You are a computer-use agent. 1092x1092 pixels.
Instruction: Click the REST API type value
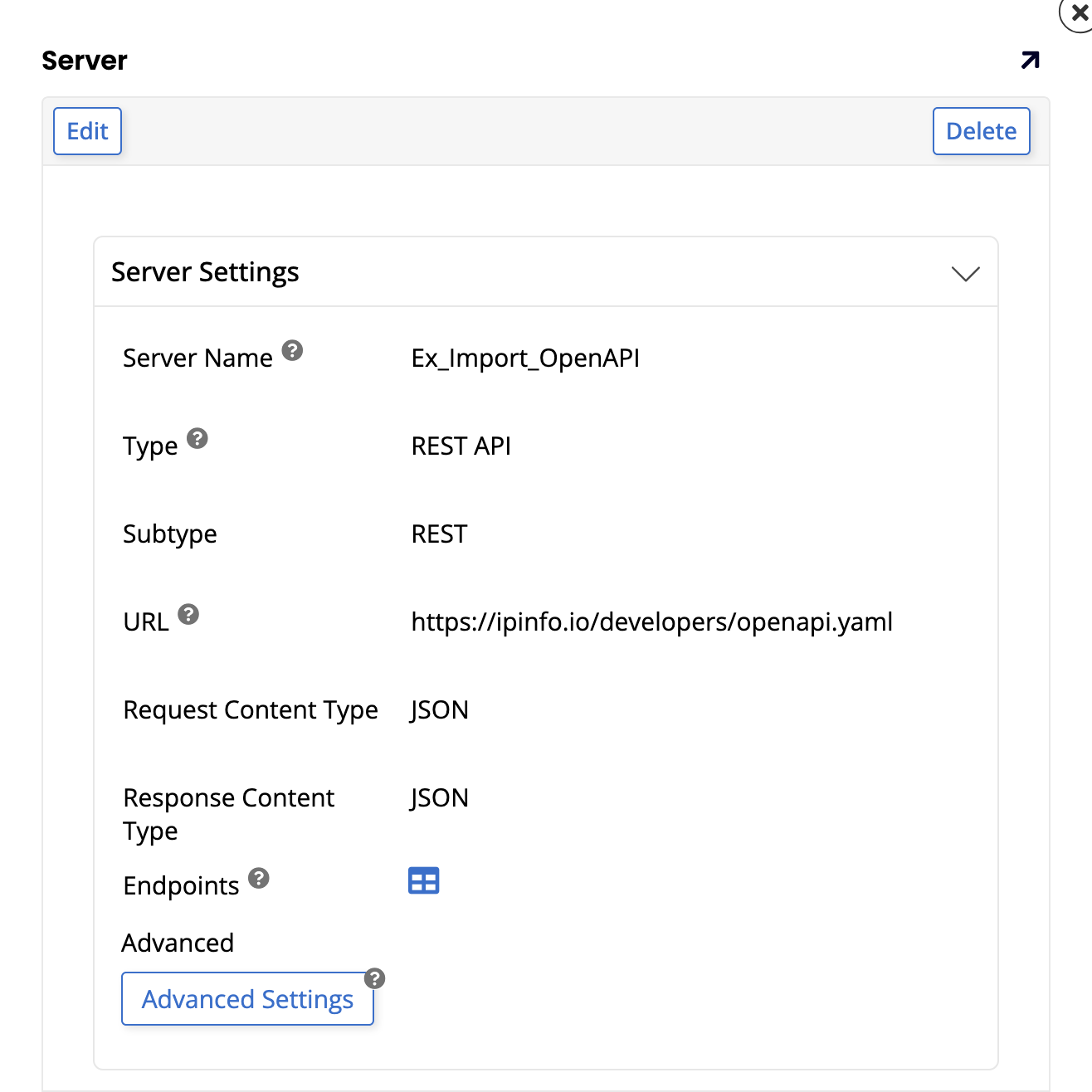click(x=461, y=446)
